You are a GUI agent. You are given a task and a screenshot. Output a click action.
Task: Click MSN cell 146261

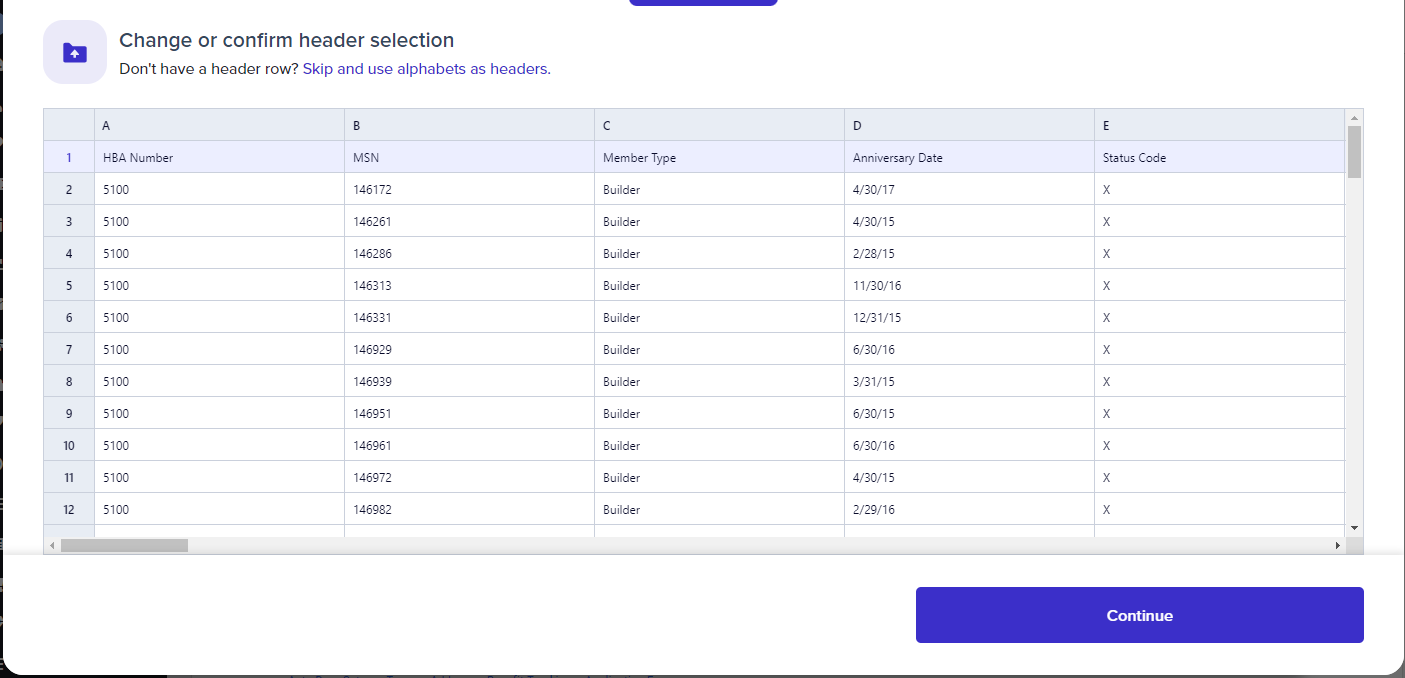469,221
